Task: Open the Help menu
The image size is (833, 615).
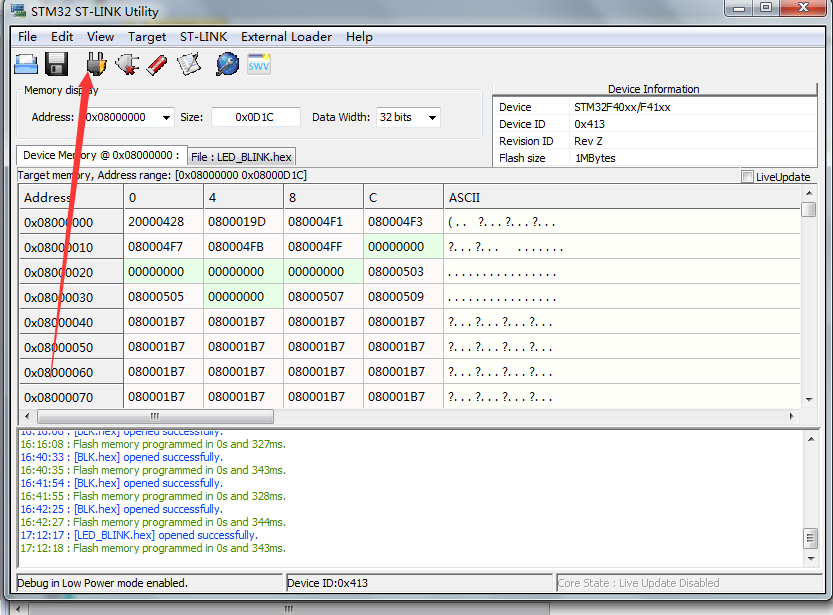Action: 359,37
